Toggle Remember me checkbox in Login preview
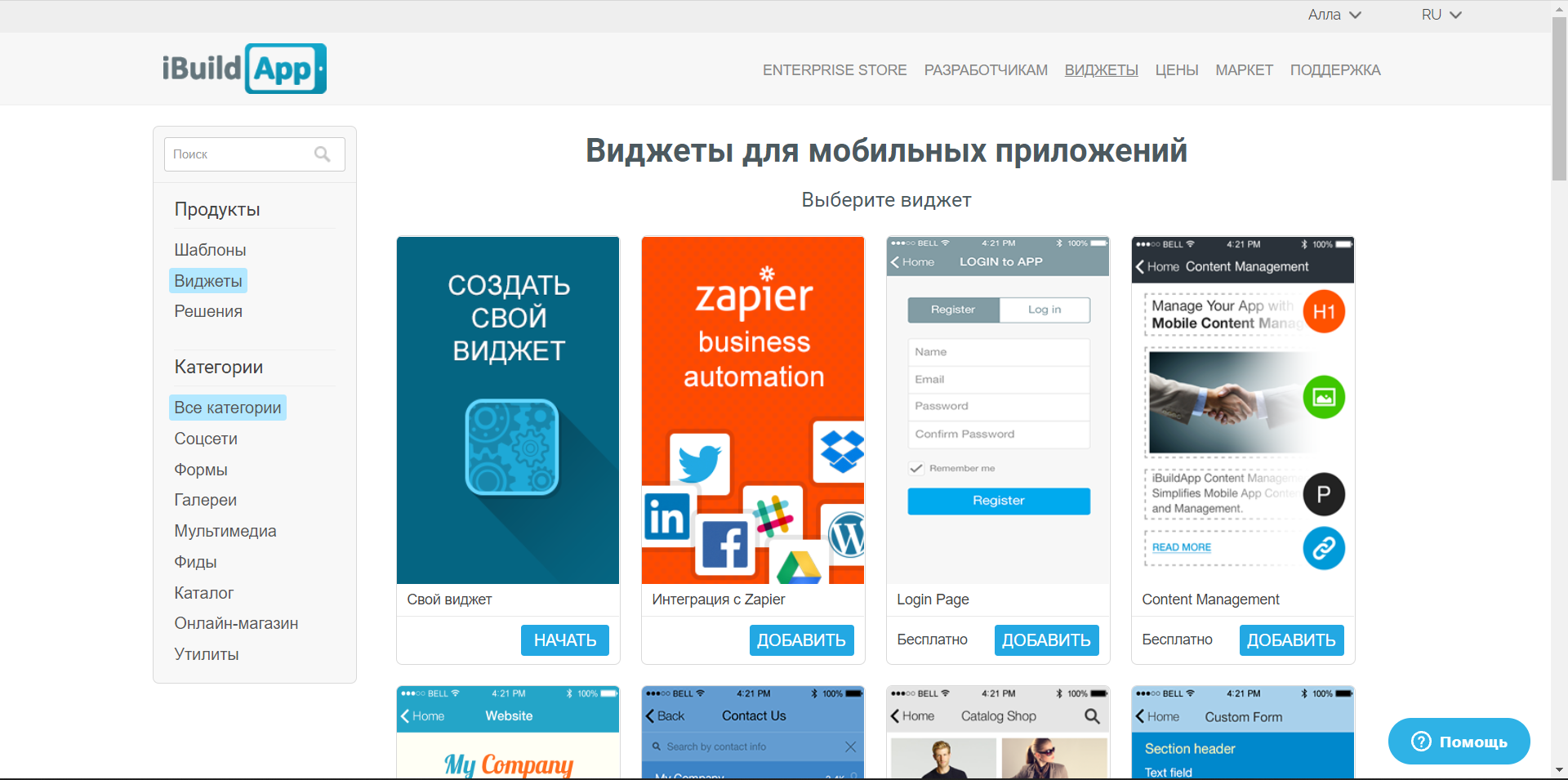 [x=916, y=469]
